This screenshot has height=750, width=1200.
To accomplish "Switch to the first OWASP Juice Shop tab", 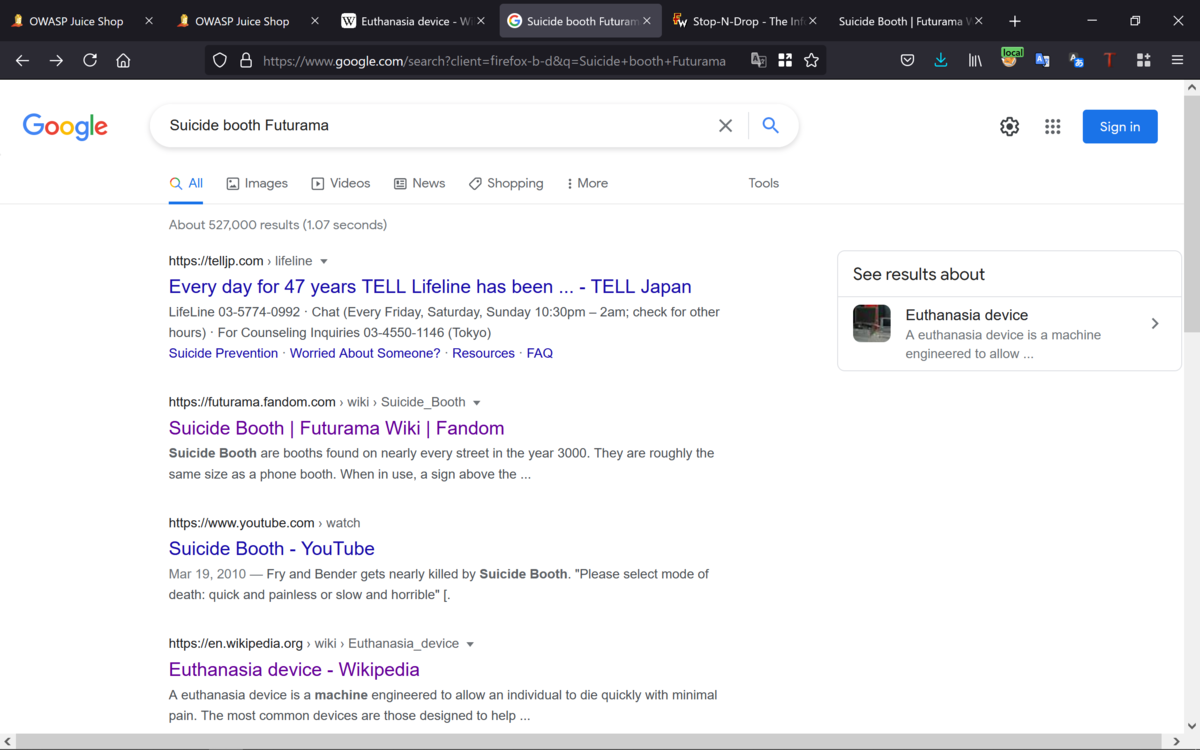I will click(x=76, y=21).
